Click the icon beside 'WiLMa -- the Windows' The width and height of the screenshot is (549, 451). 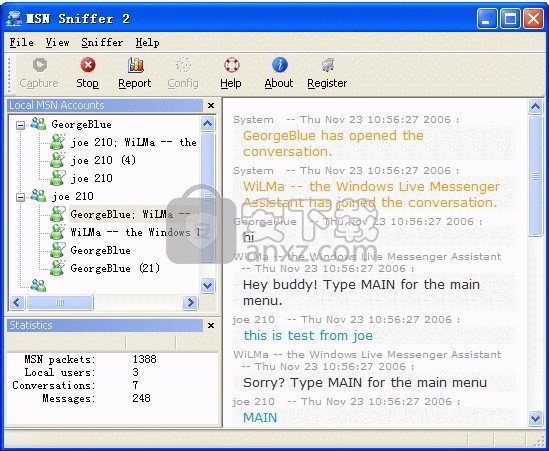[x=57, y=232]
